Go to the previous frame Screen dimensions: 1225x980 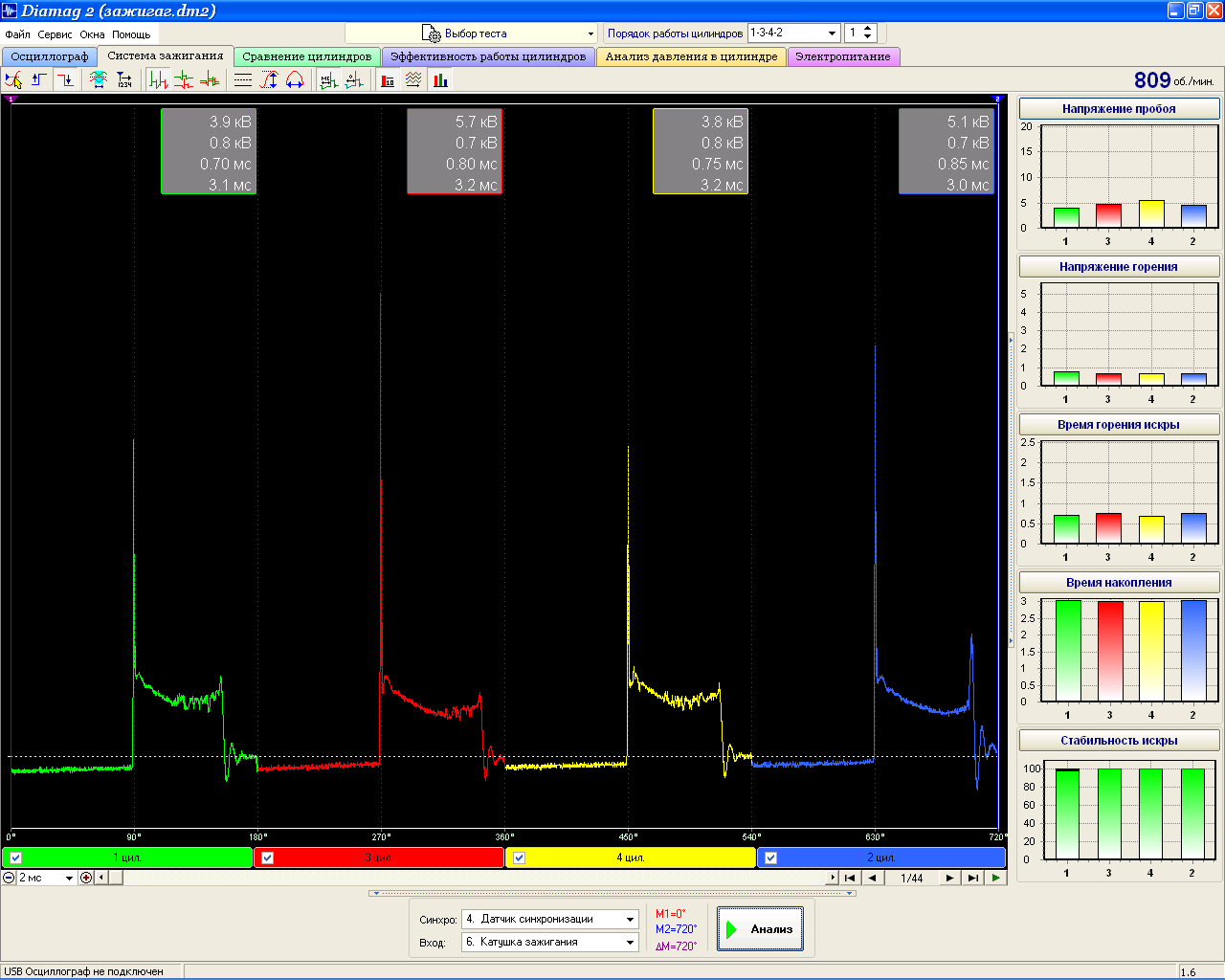coord(872,878)
